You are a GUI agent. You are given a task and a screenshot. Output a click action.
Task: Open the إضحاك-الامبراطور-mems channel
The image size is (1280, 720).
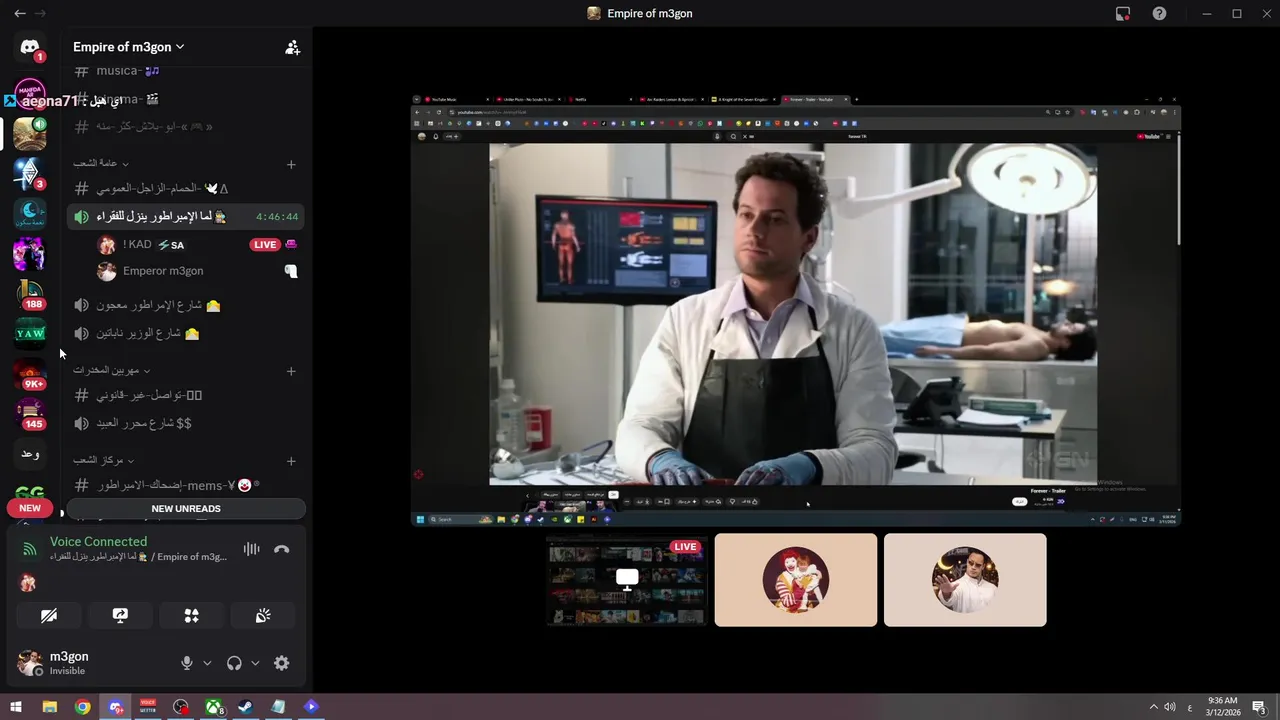click(x=186, y=485)
